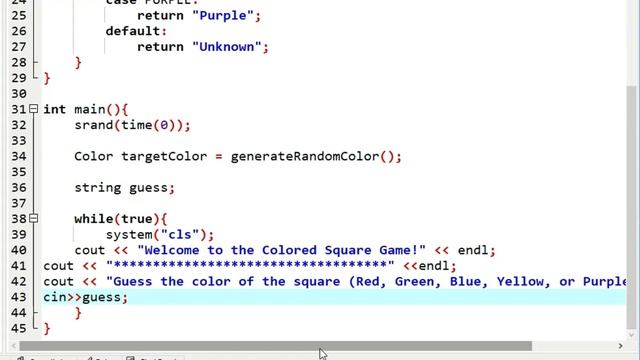Click the closing brace on line 45

tap(47, 329)
